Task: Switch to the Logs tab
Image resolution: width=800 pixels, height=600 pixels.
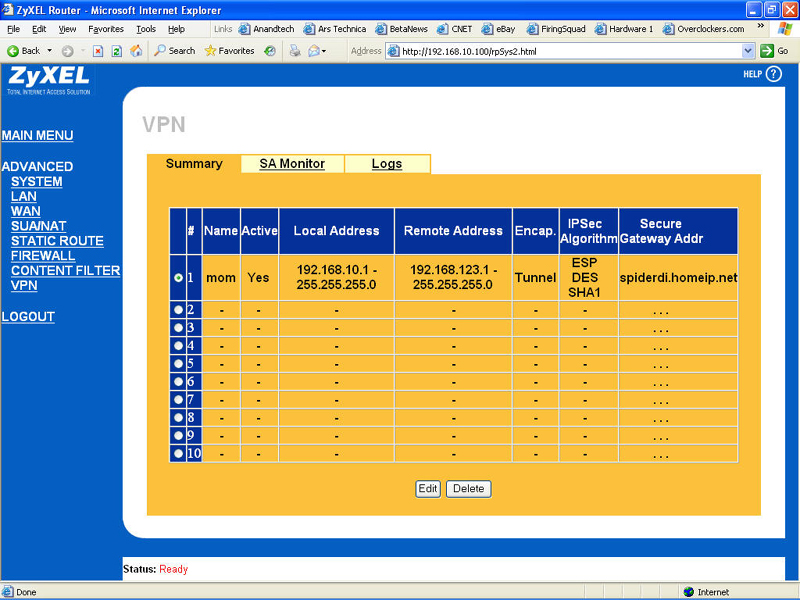Action: click(x=387, y=164)
